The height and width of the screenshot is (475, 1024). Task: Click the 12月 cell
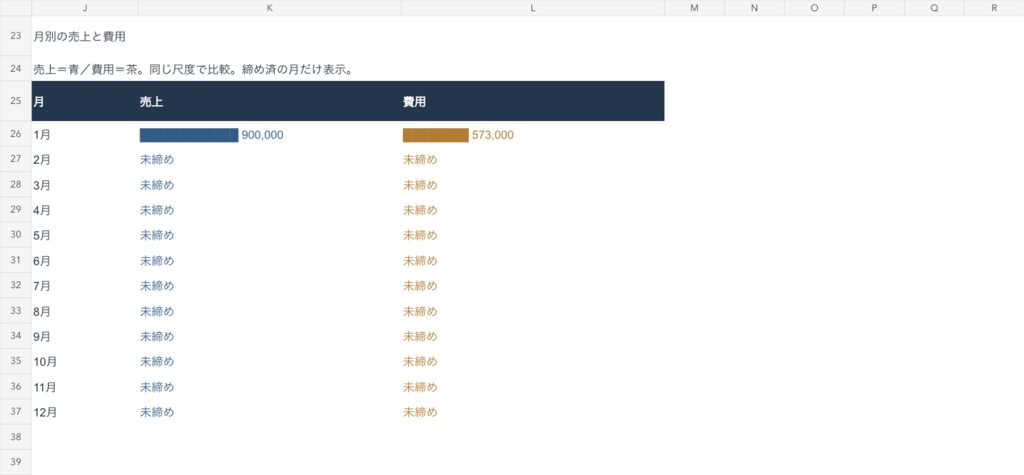85,412
